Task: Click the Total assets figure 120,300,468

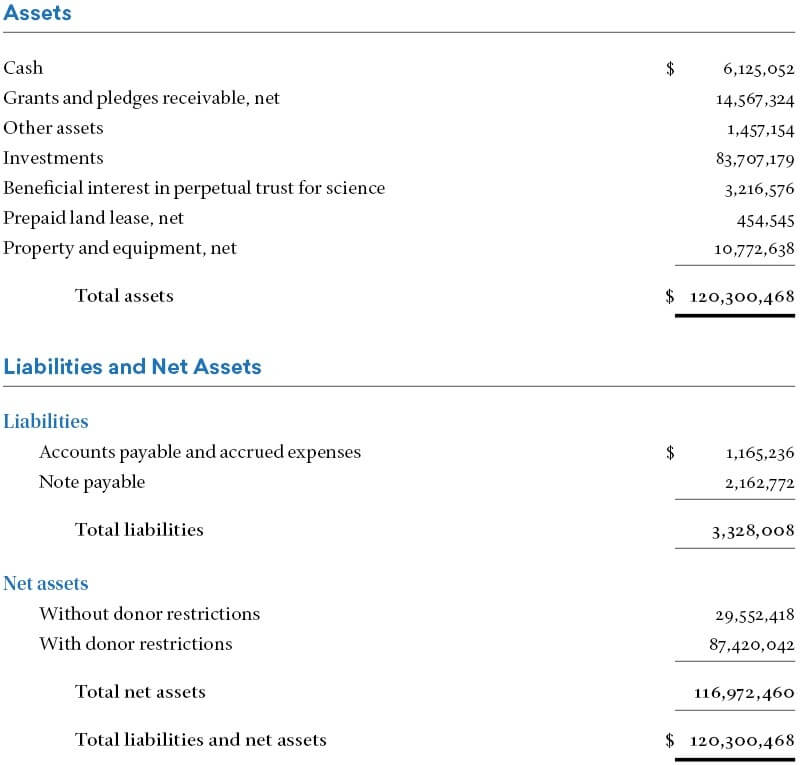Action: coord(742,297)
